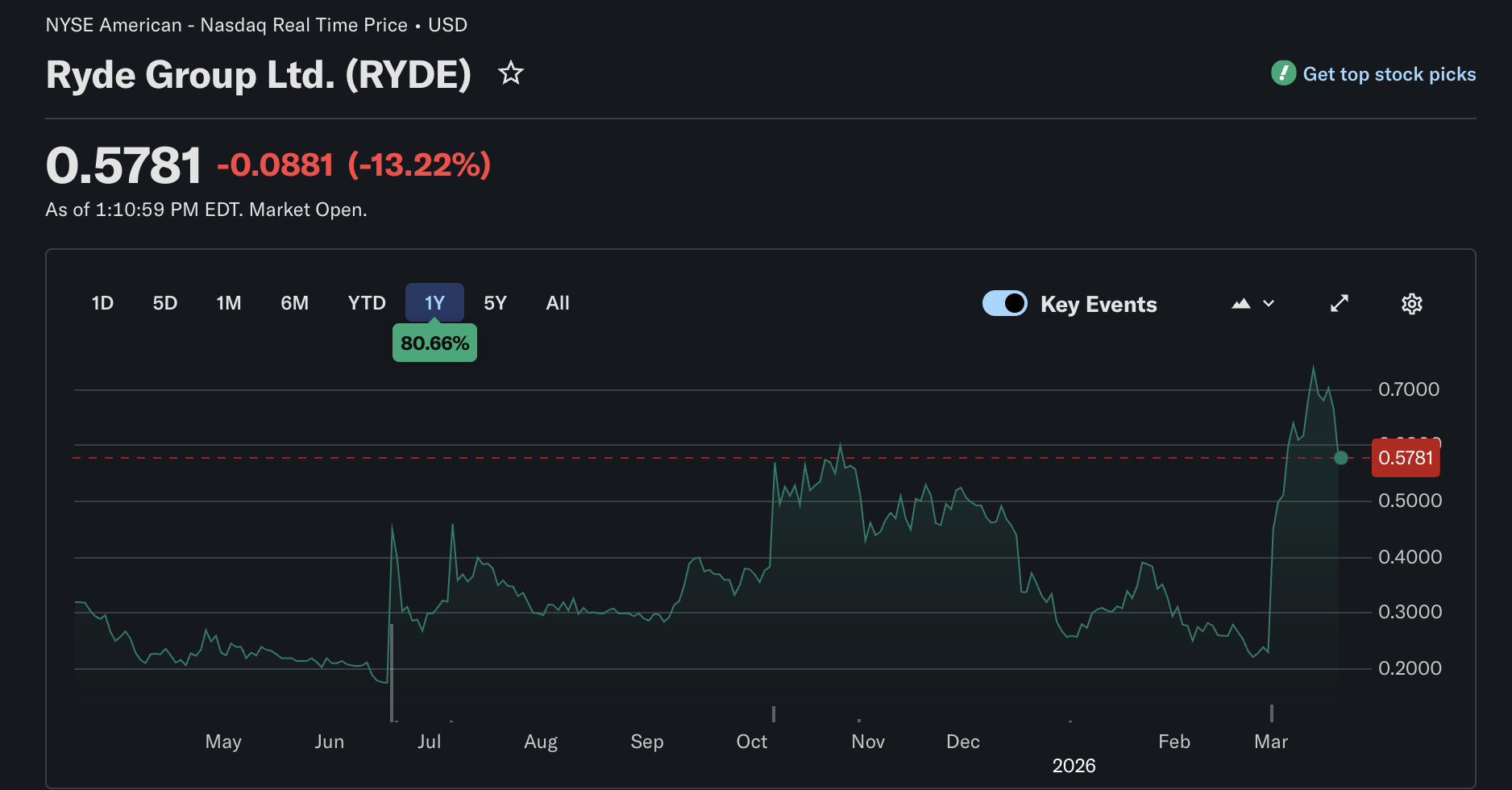Open the Get top stock picks link
This screenshot has width=1512, height=790.
pos(1389,73)
